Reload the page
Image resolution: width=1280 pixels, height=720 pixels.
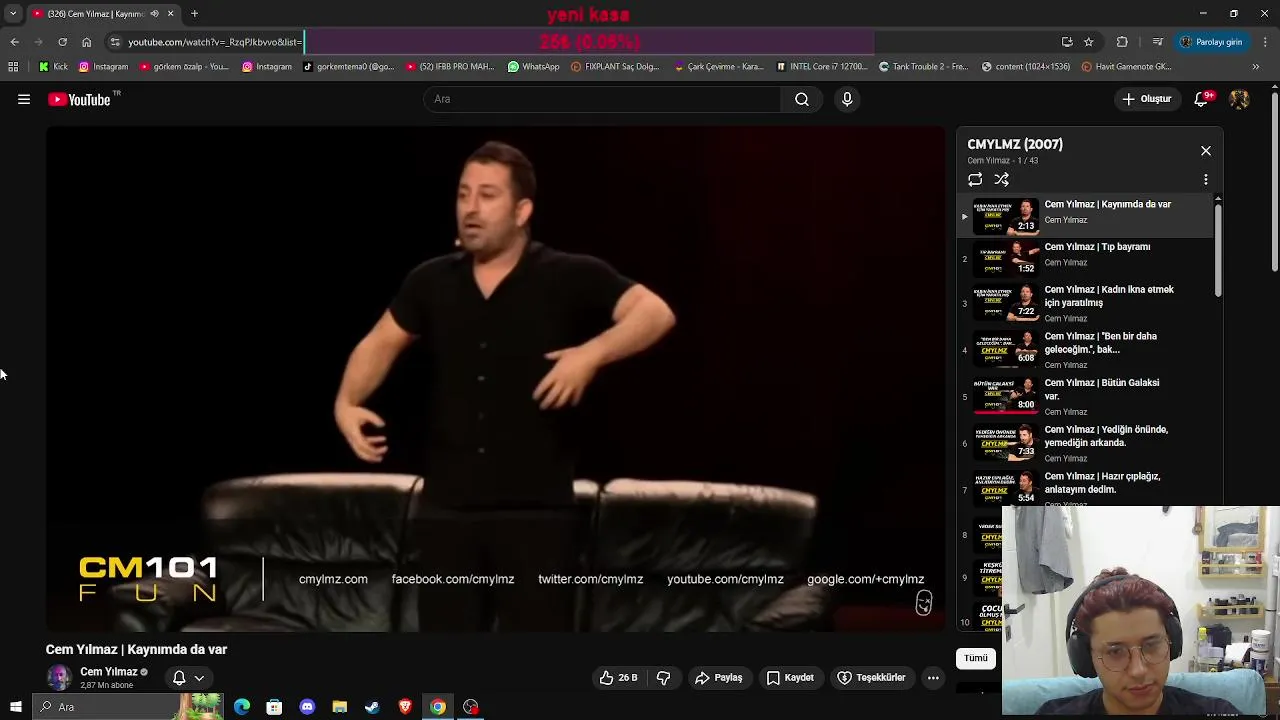pos(62,42)
